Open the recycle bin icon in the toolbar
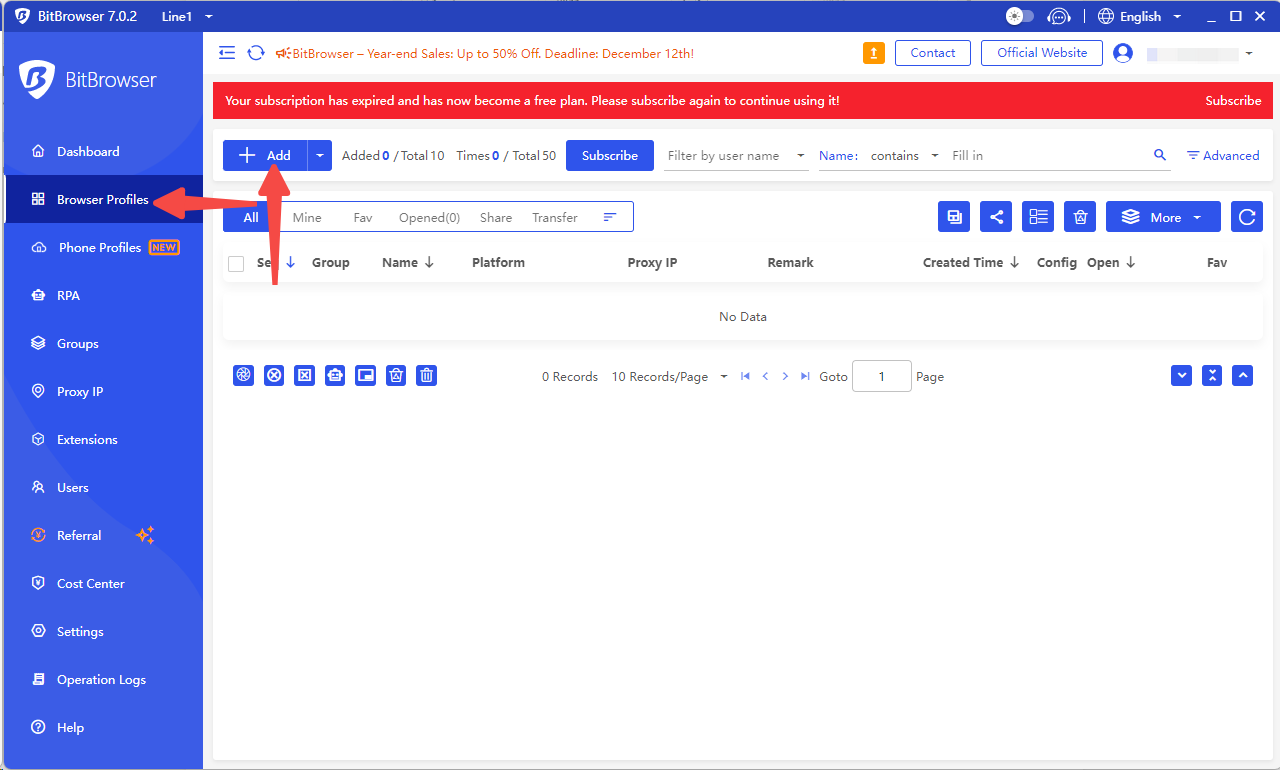 point(1080,217)
